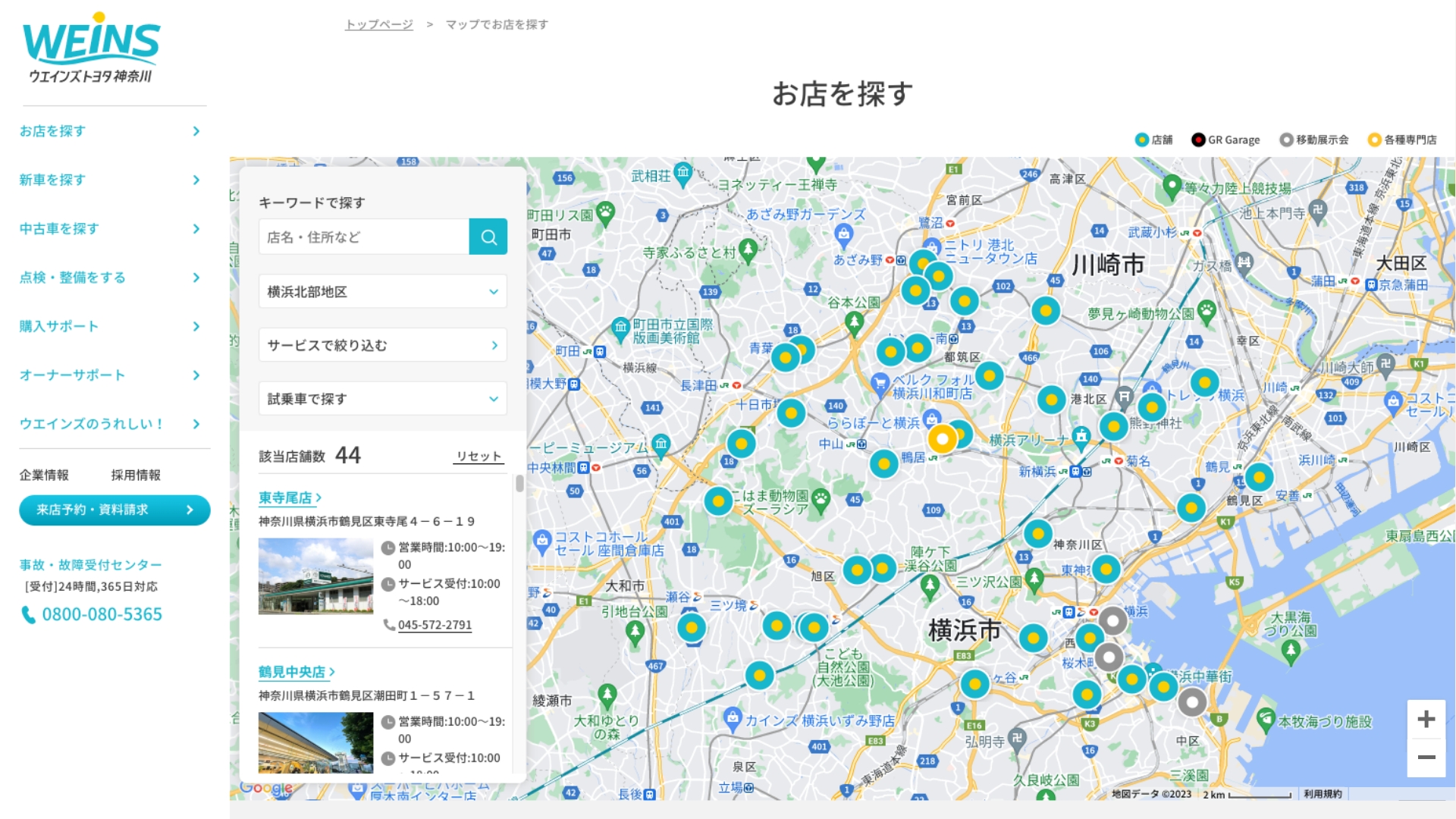Open the 横浜北部地区 area dropdown
Viewport: 1456px width, 819px height.
pyautogui.click(x=382, y=292)
